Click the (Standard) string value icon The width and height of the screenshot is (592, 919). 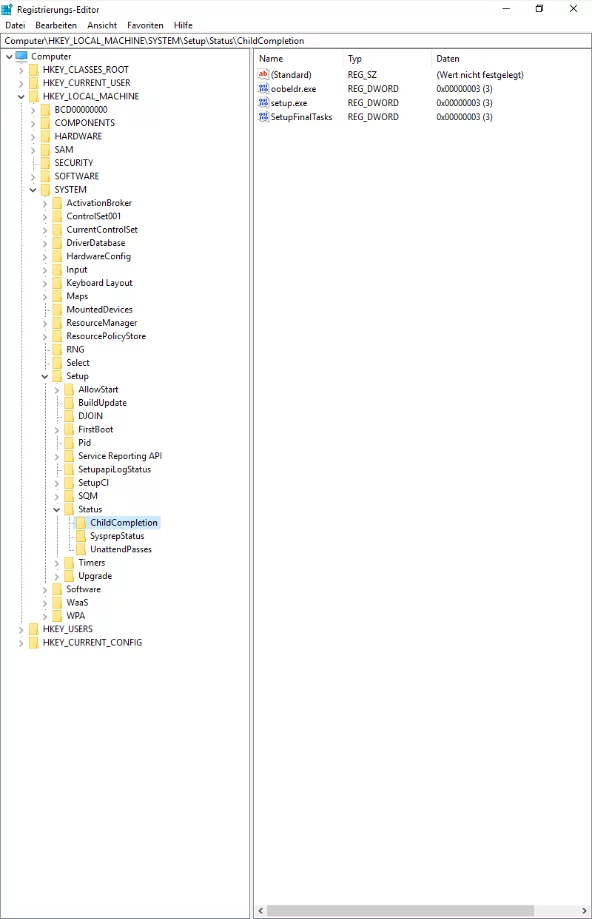point(263,74)
